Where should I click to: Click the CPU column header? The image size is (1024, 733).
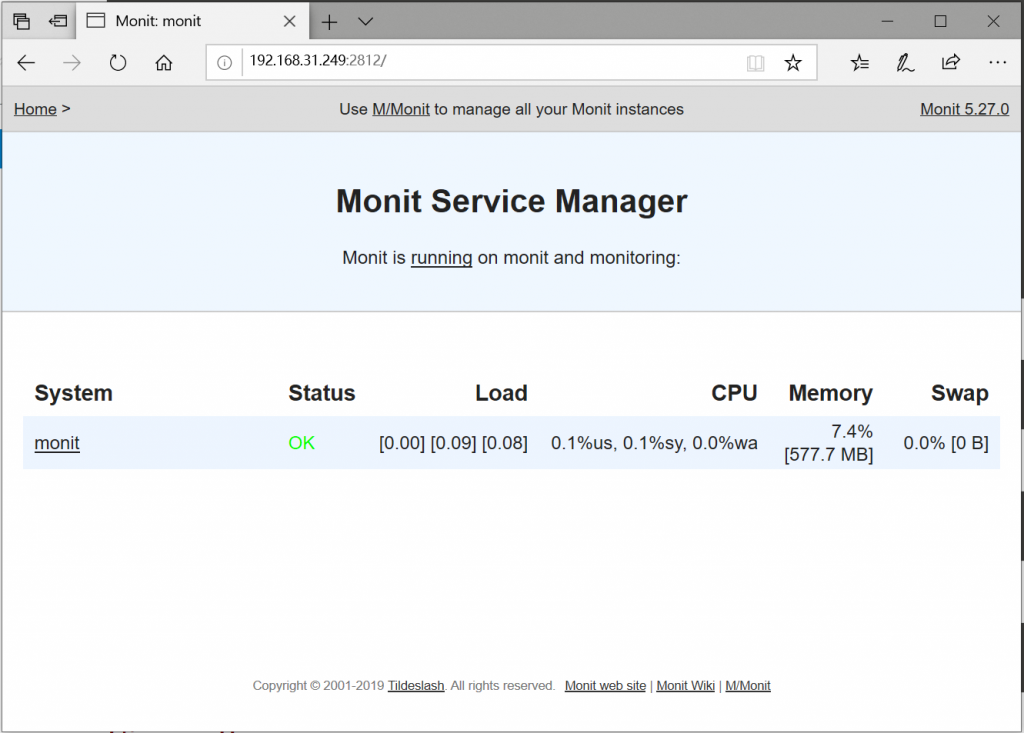[x=735, y=393]
